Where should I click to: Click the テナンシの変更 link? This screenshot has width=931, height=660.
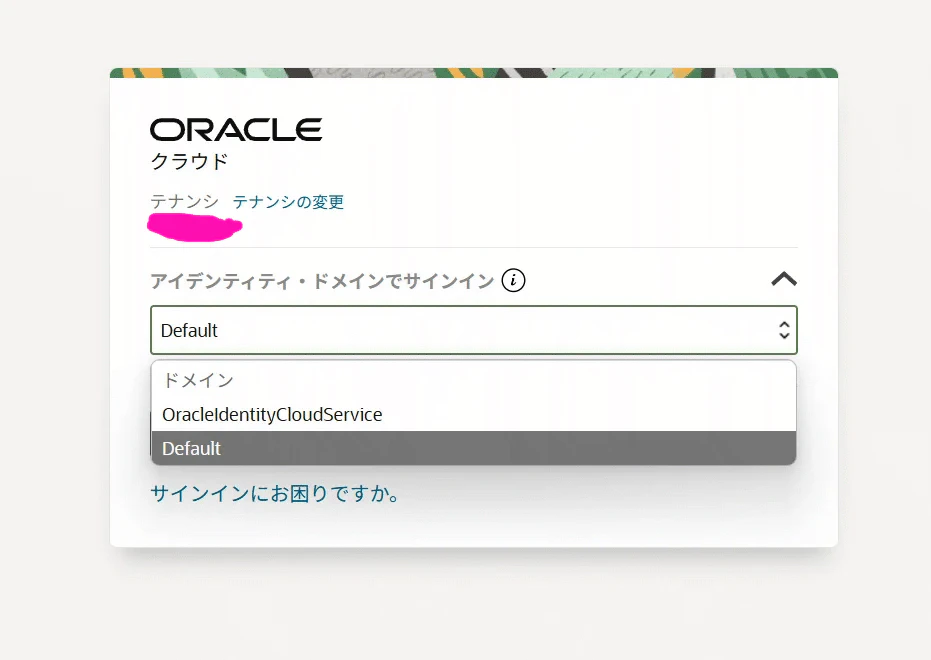(288, 202)
